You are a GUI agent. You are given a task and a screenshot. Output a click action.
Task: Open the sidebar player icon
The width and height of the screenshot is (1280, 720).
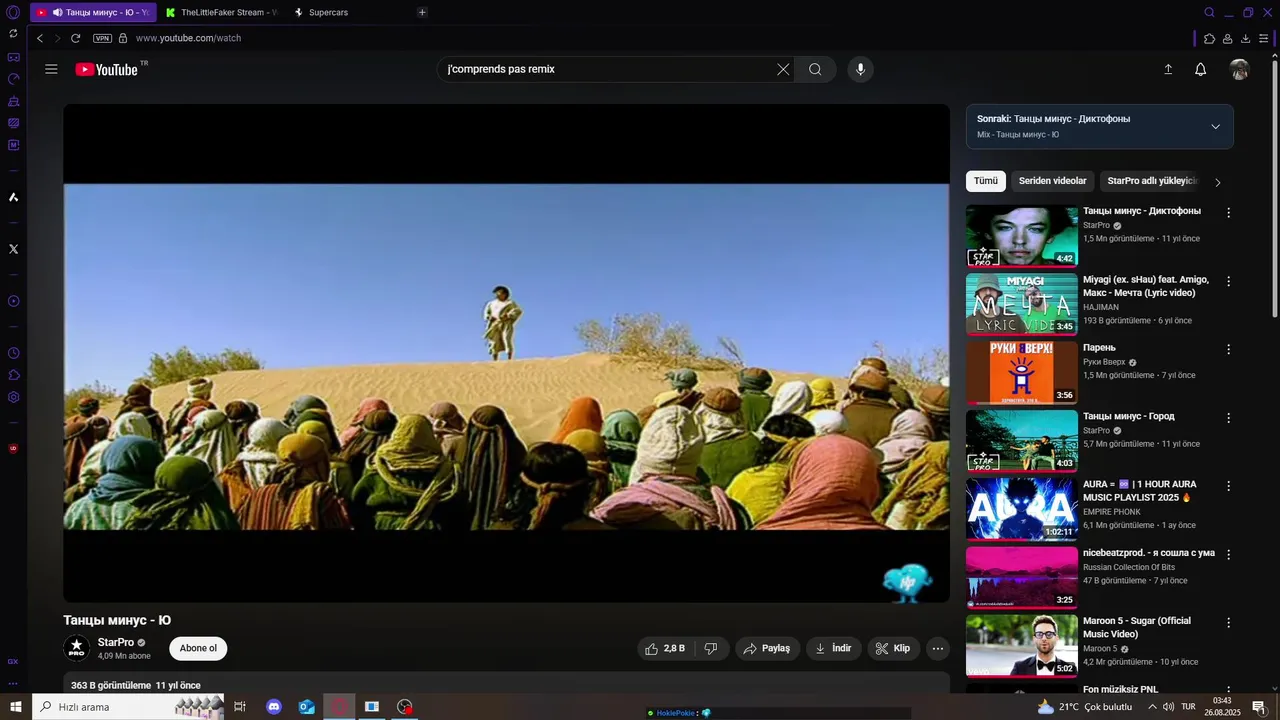[13, 301]
